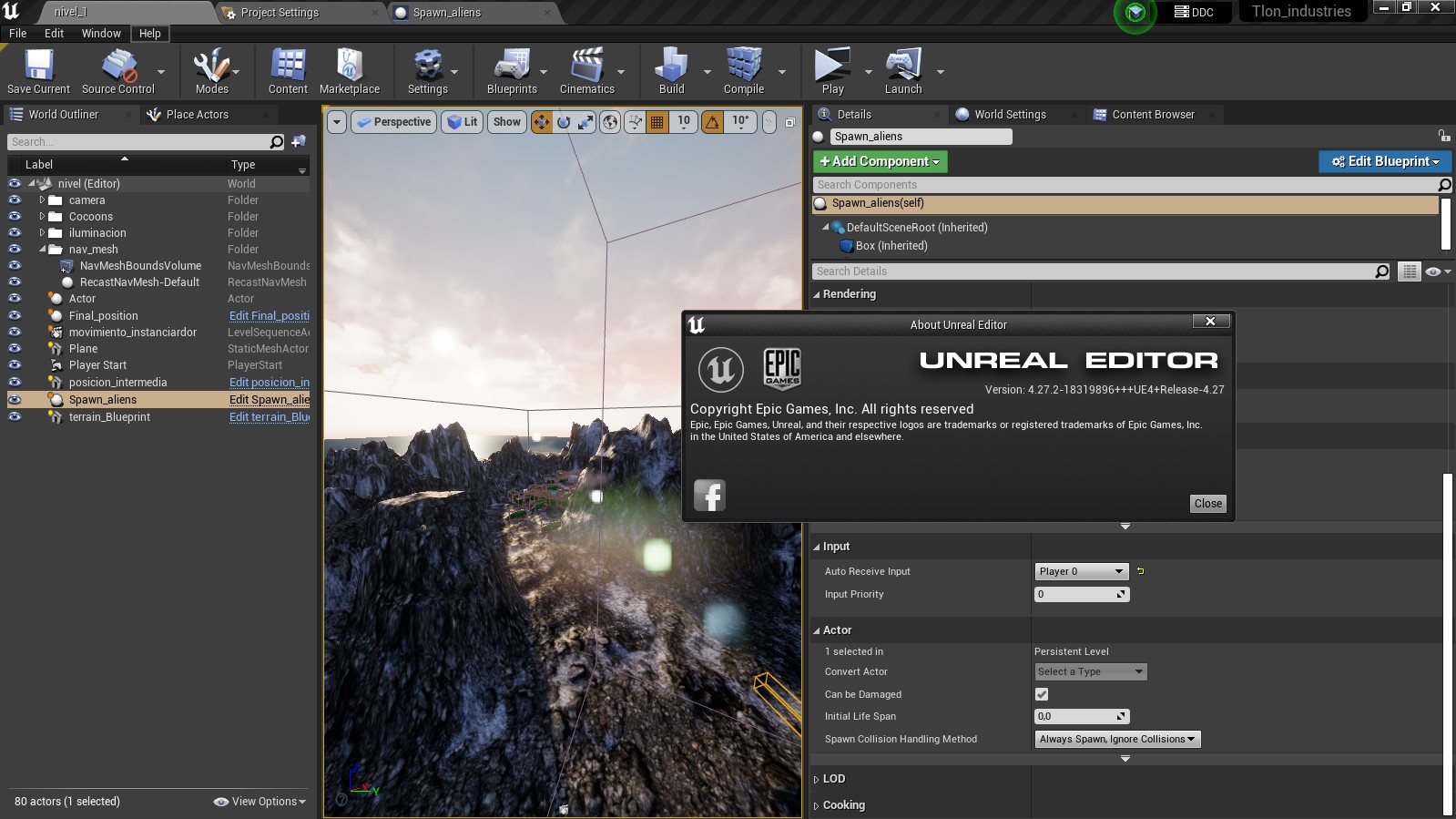Select the translate gizmo in the viewport
The image size is (1456, 819).
click(542, 122)
